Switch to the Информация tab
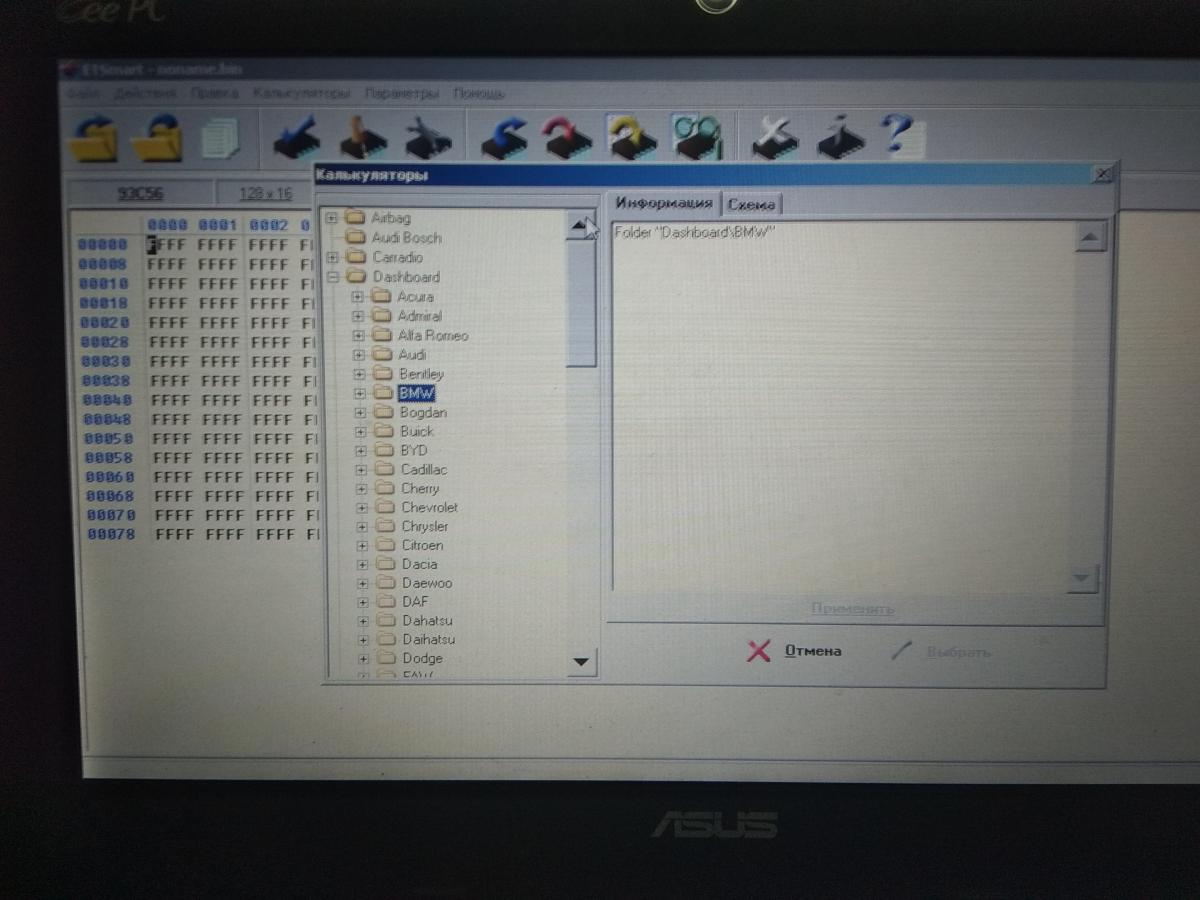 pos(664,203)
